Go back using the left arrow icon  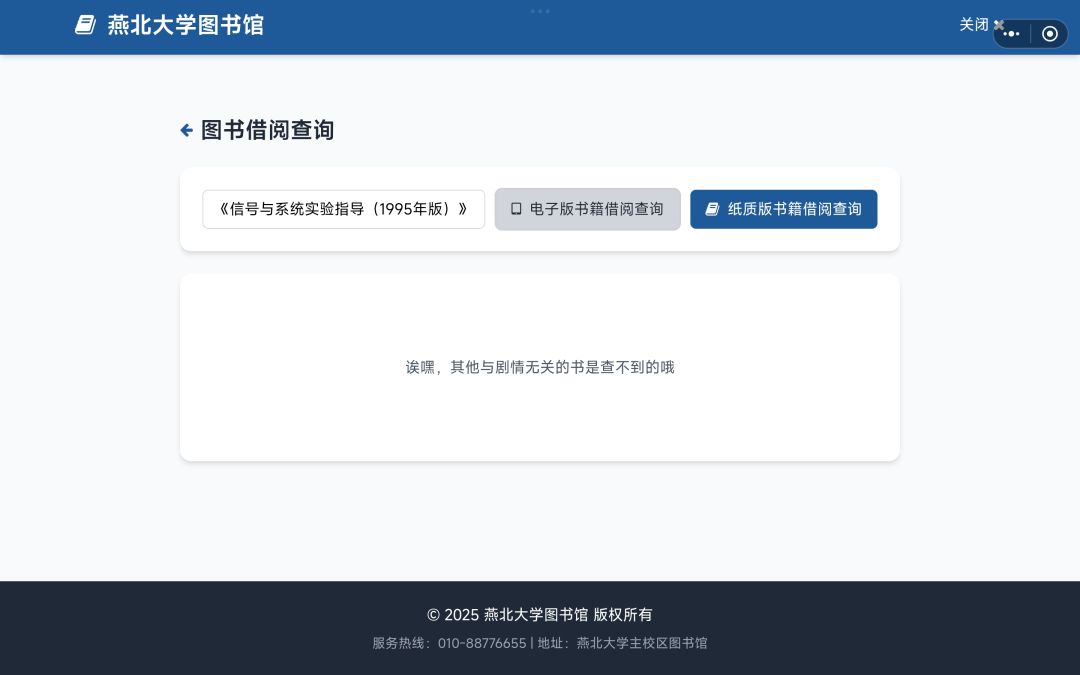186,130
